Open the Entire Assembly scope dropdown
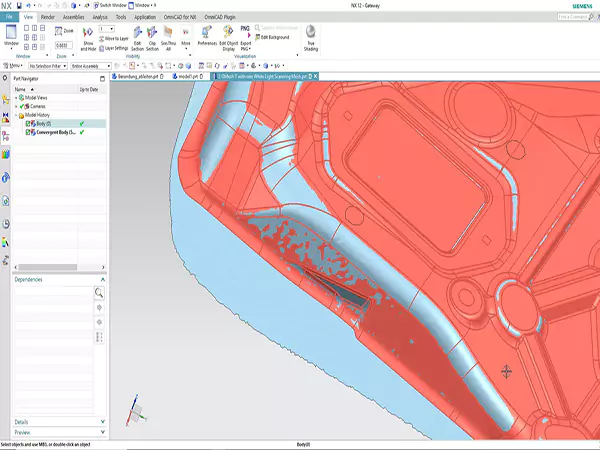 [91, 66]
